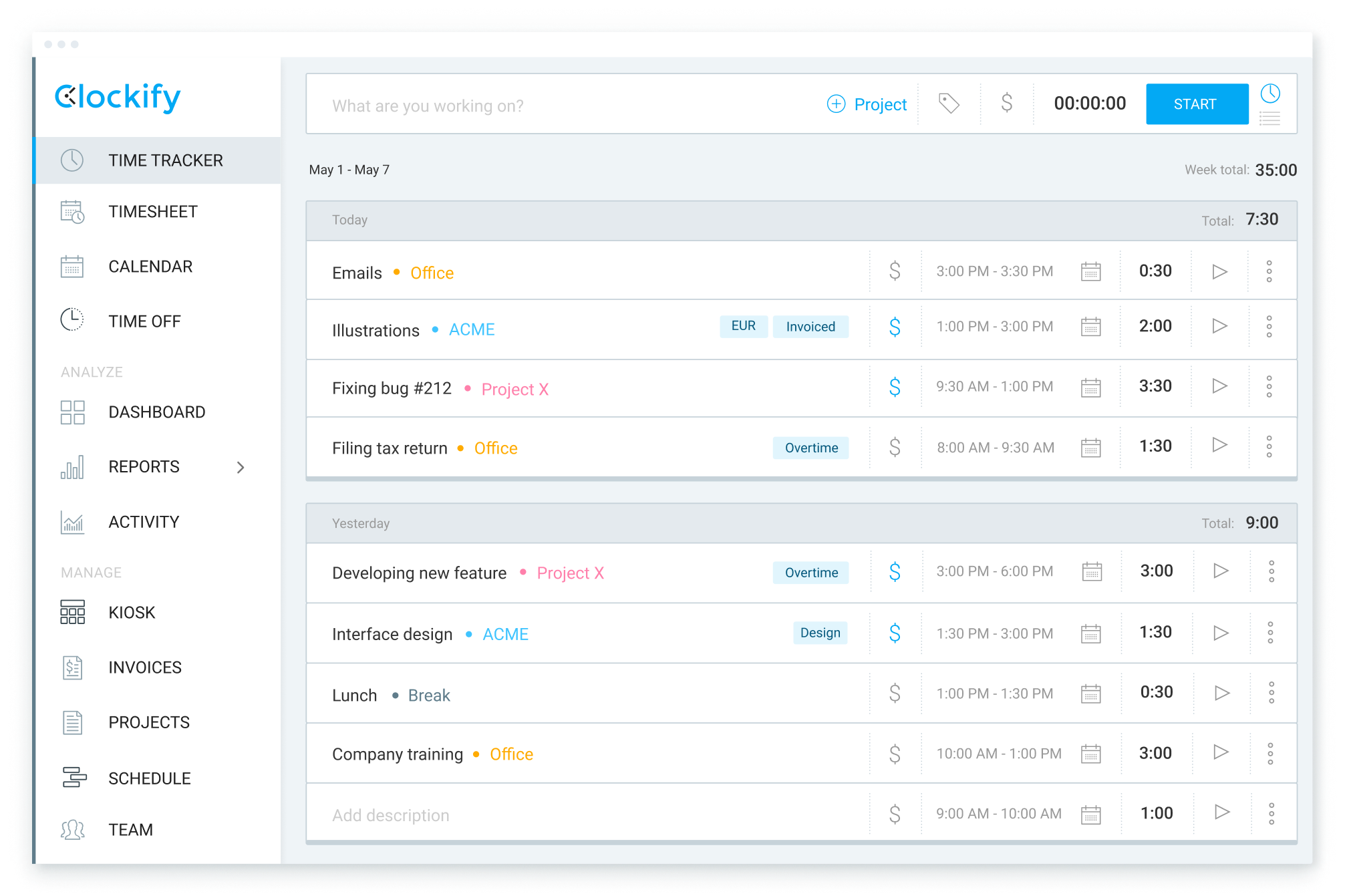Open more options for Company training entry

(x=1270, y=754)
